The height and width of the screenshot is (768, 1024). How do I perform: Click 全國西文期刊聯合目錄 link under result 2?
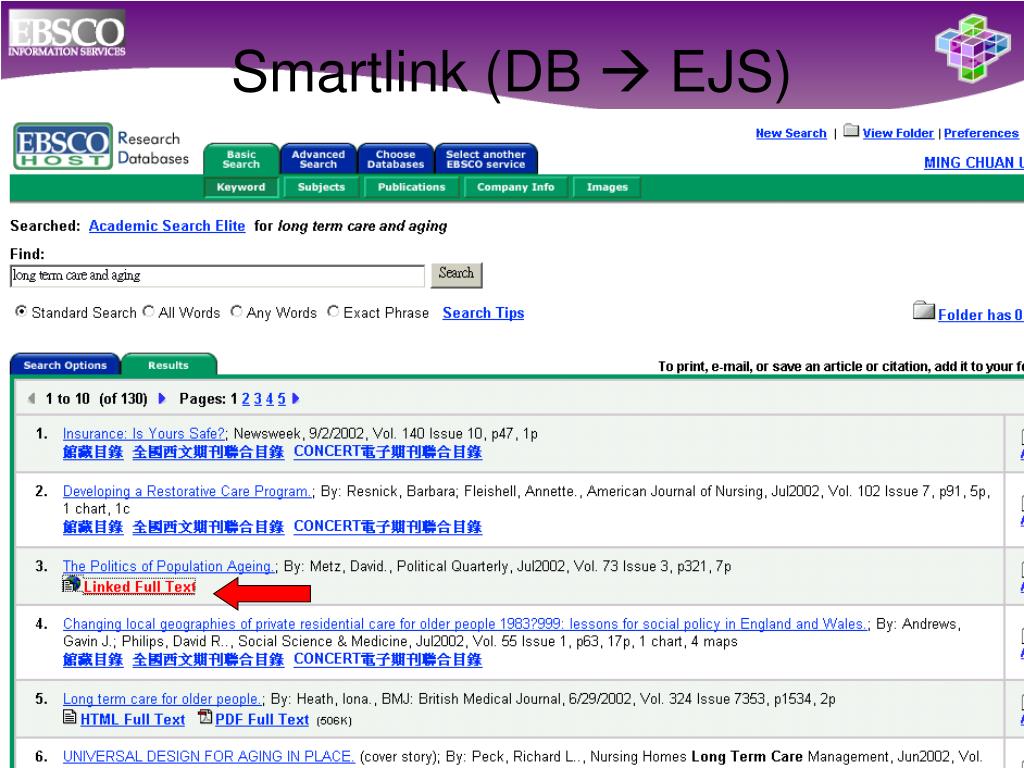pos(208,526)
